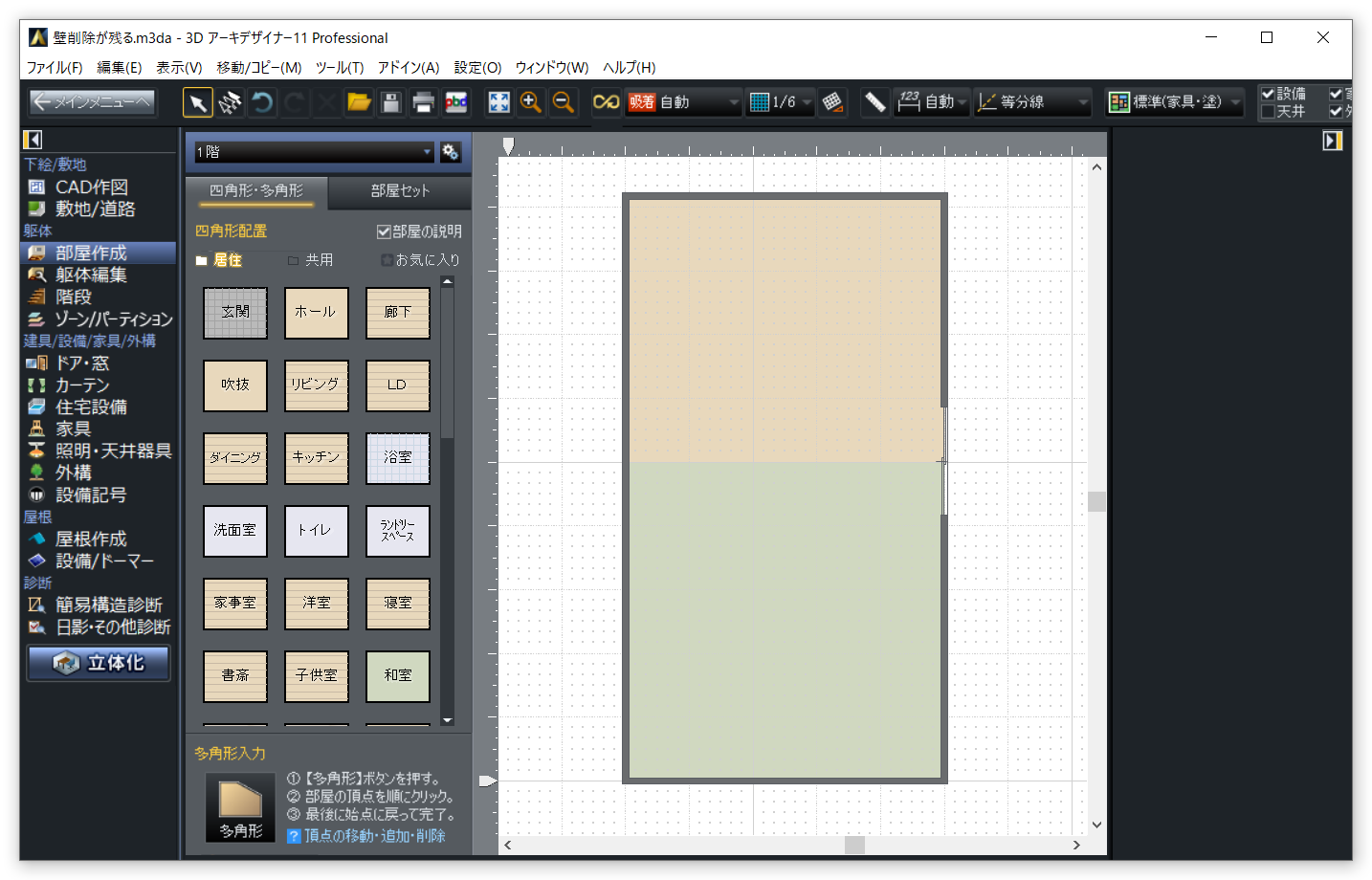Enable the 天井 checkbox

[x=1268, y=112]
